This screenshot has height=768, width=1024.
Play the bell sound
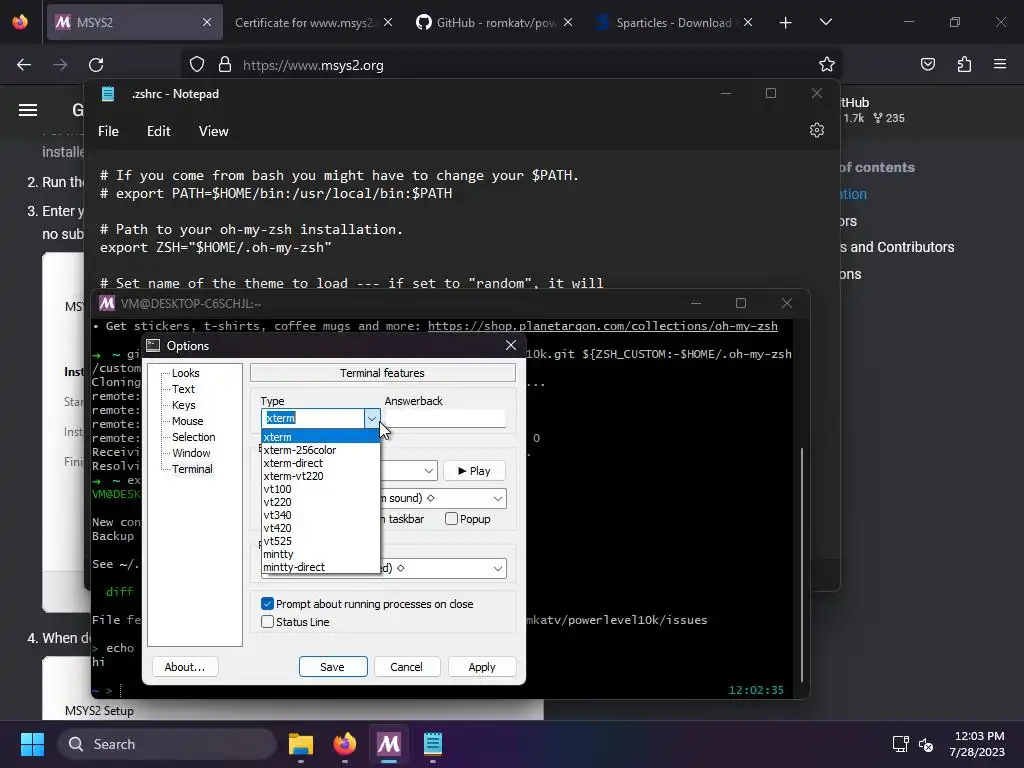coord(474,471)
